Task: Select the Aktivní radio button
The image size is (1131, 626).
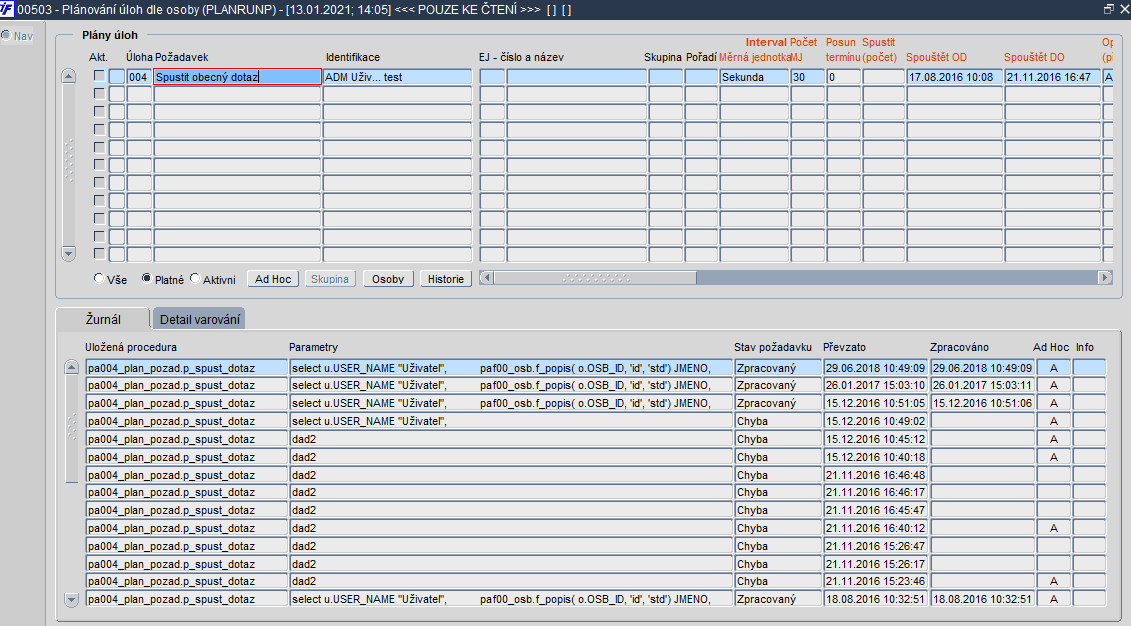Action: (x=195, y=278)
